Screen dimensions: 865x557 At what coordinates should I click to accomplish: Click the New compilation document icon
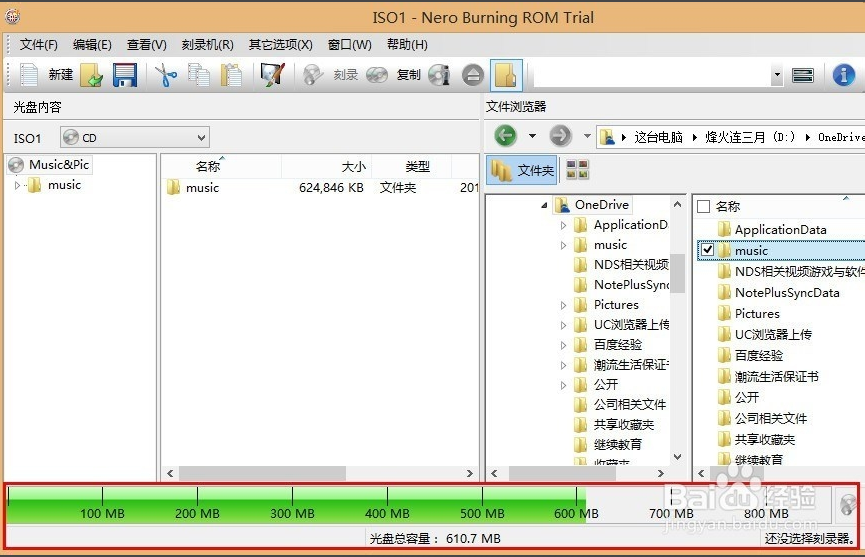[29, 74]
